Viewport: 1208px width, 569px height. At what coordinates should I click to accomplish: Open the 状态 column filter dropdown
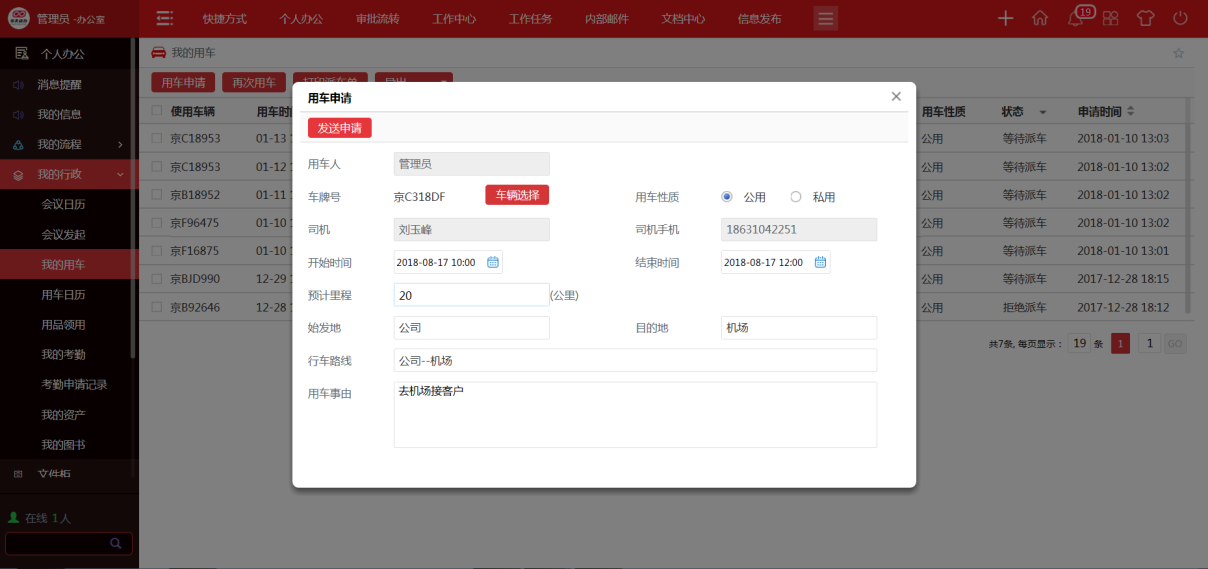[x=1042, y=112]
